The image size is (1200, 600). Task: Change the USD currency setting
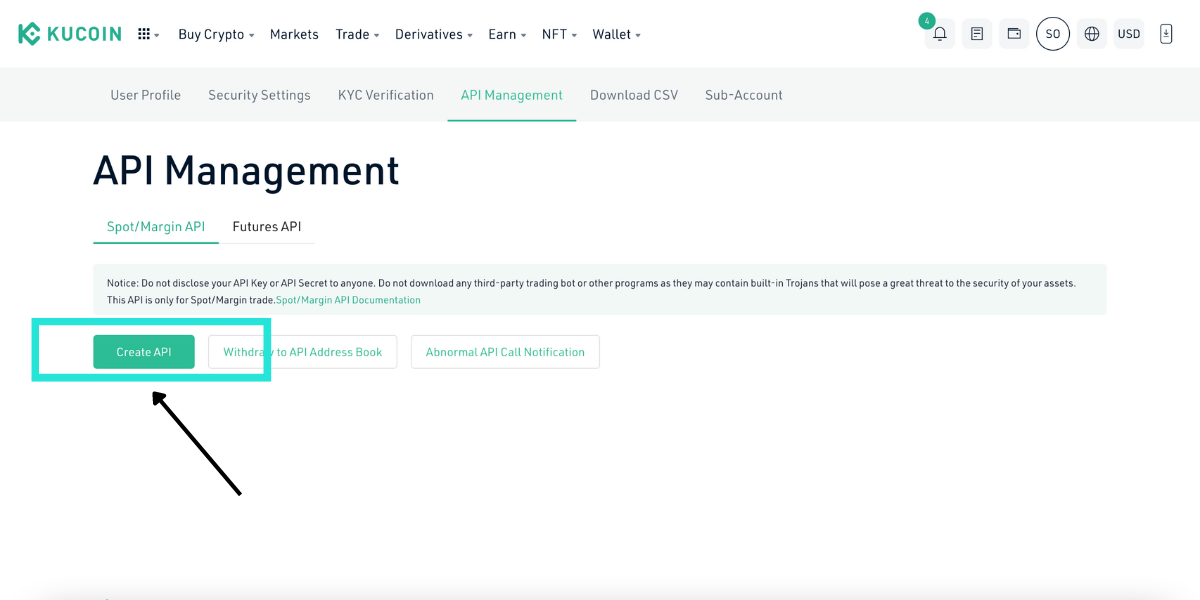pos(1129,34)
